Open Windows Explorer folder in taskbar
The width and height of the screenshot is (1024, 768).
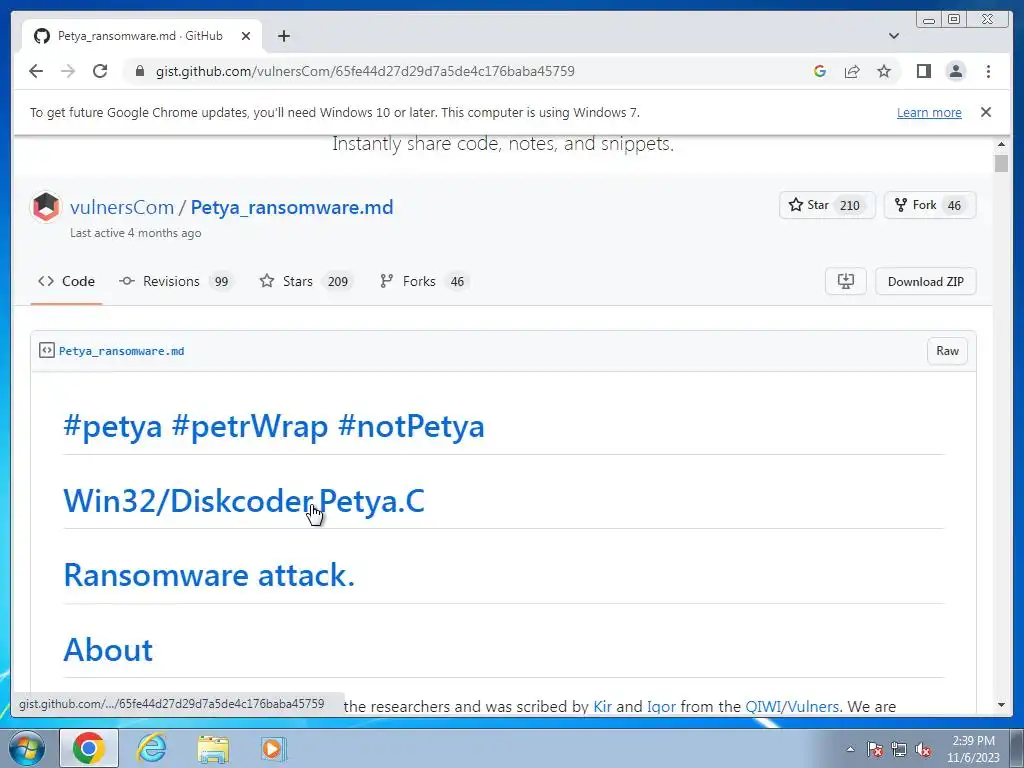point(213,749)
